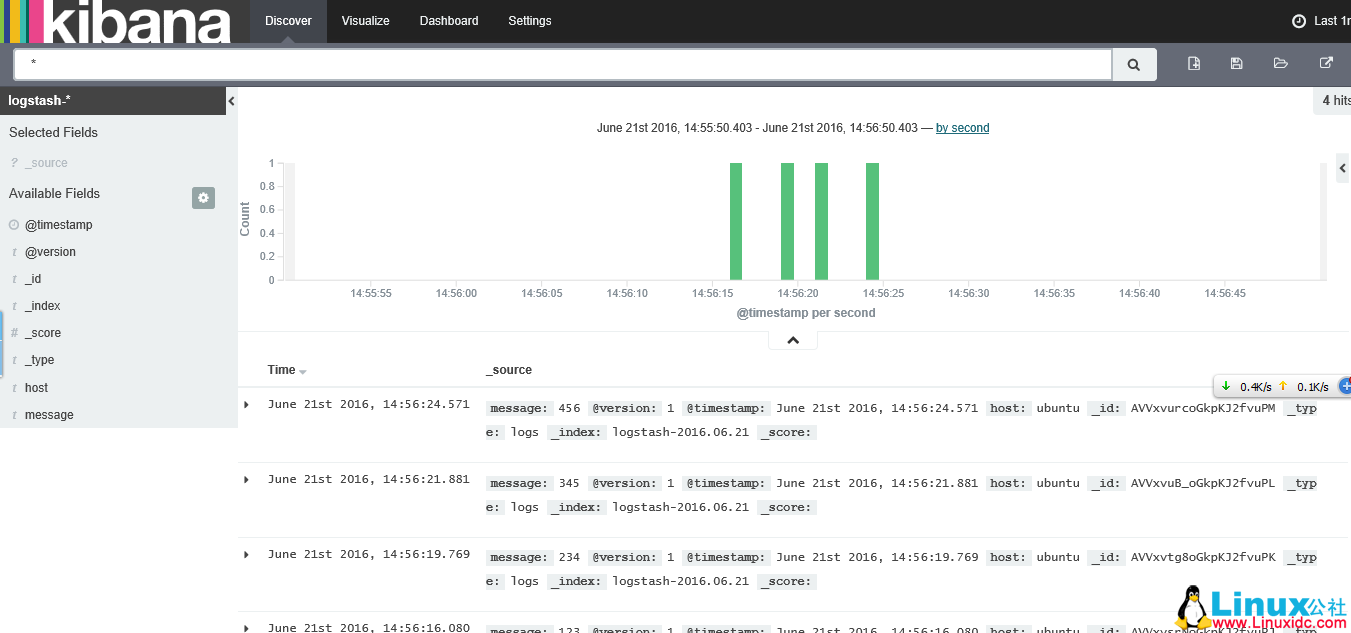This screenshot has width=1351, height=633.
Task: Click the Kibana logo
Action: pos(113,20)
